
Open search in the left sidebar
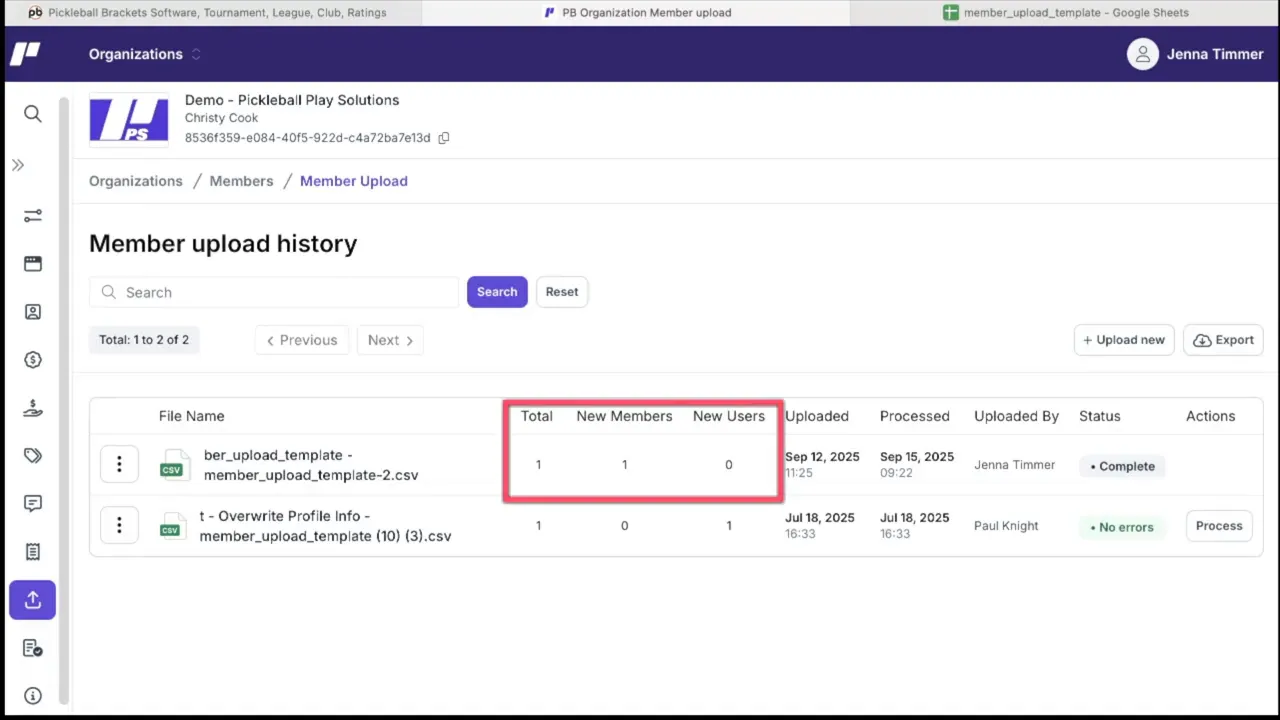[32, 113]
